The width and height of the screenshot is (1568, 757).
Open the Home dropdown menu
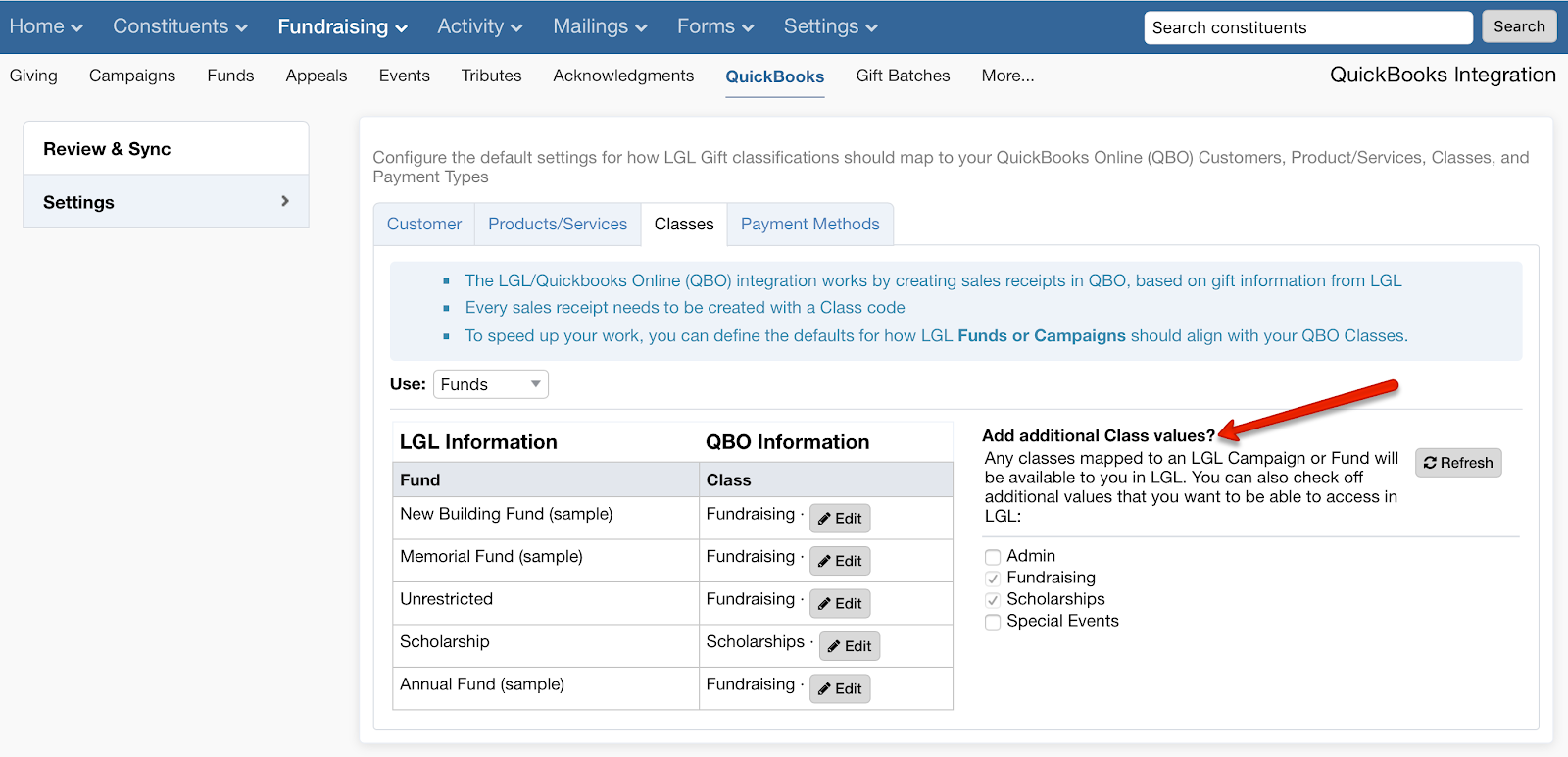46,26
